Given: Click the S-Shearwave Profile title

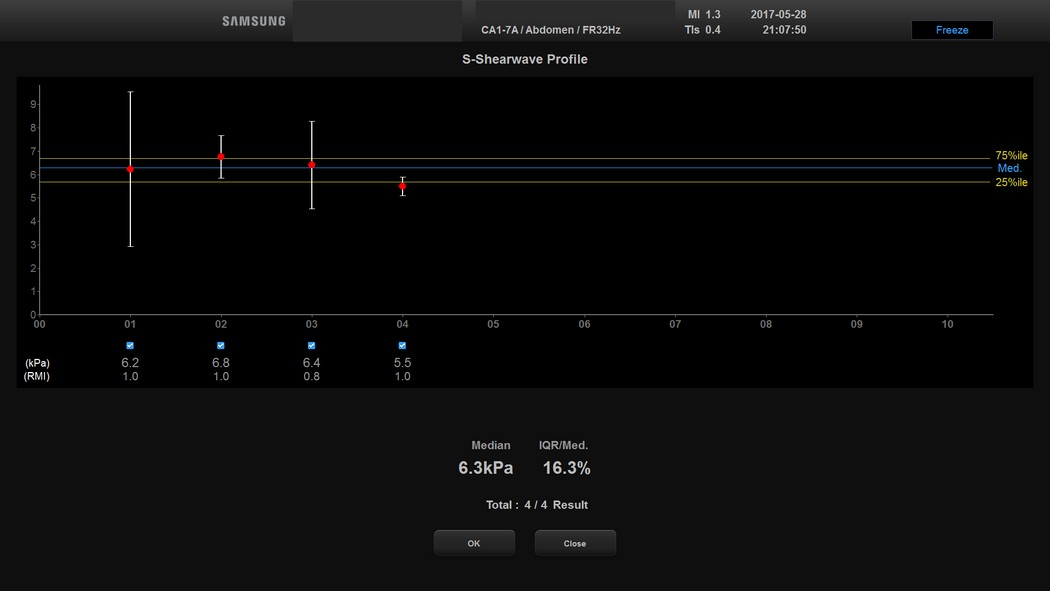Looking at the screenshot, I should click(x=525, y=60).
